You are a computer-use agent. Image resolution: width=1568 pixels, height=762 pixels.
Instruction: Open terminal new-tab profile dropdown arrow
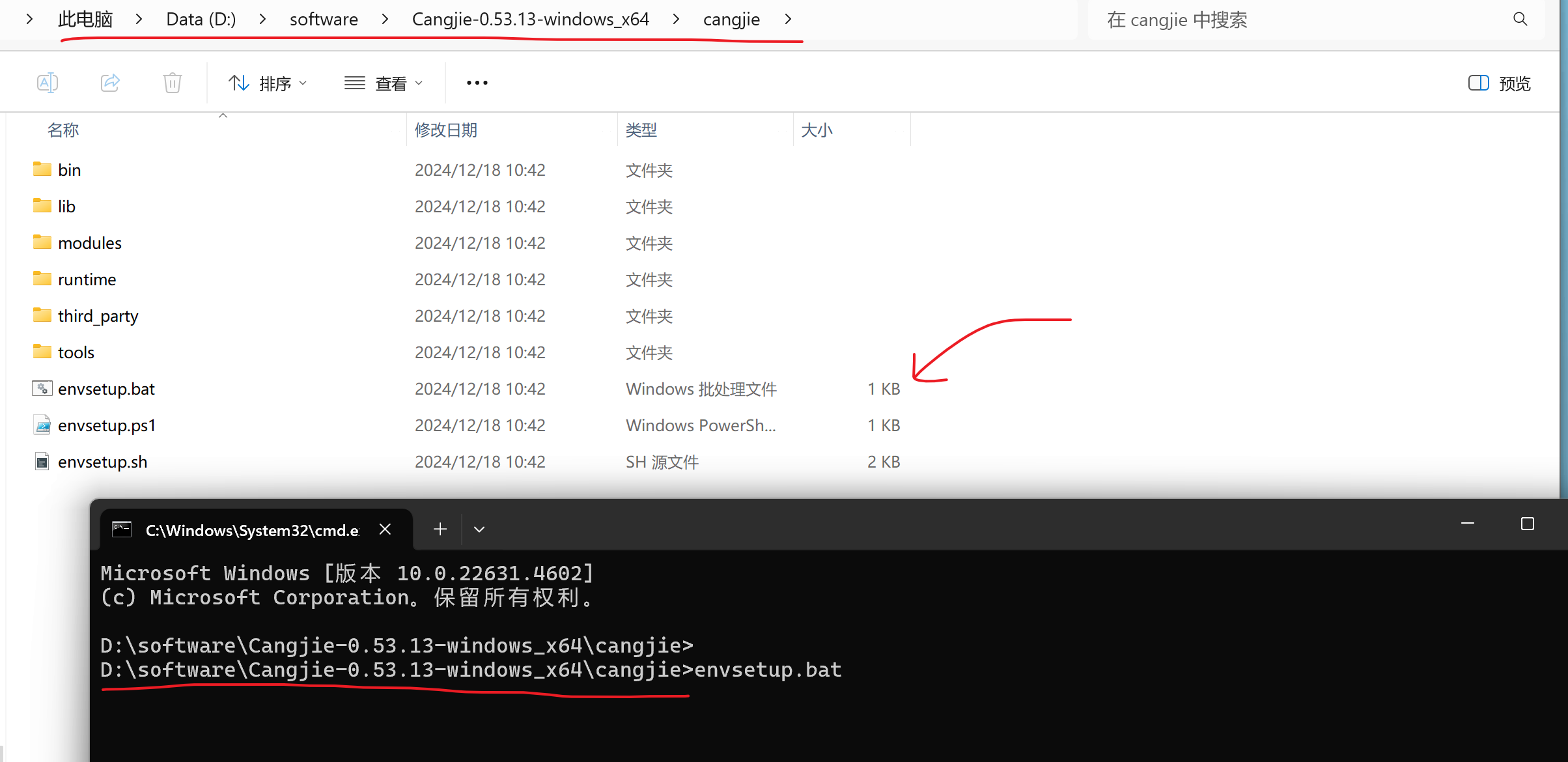tap(479, 529)
